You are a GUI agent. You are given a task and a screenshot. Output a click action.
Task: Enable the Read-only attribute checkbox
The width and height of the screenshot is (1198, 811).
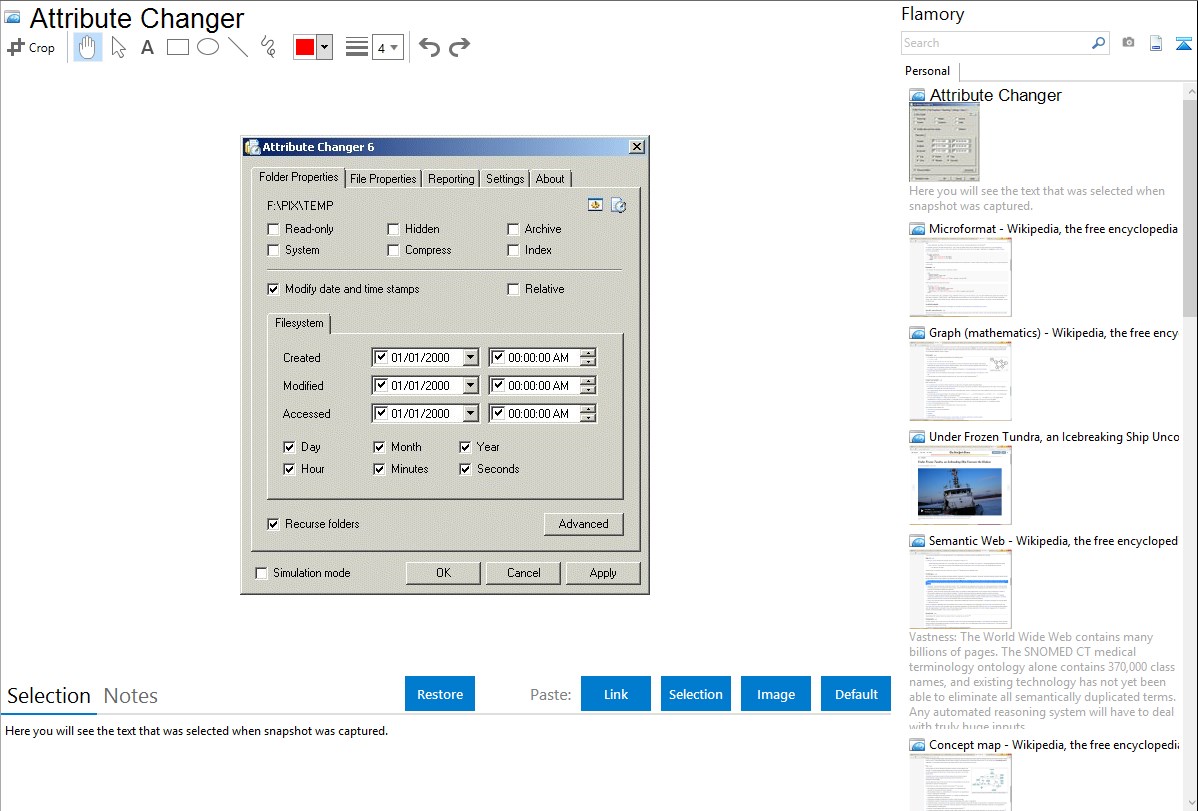pyautogui.click(x=273, y=229)
